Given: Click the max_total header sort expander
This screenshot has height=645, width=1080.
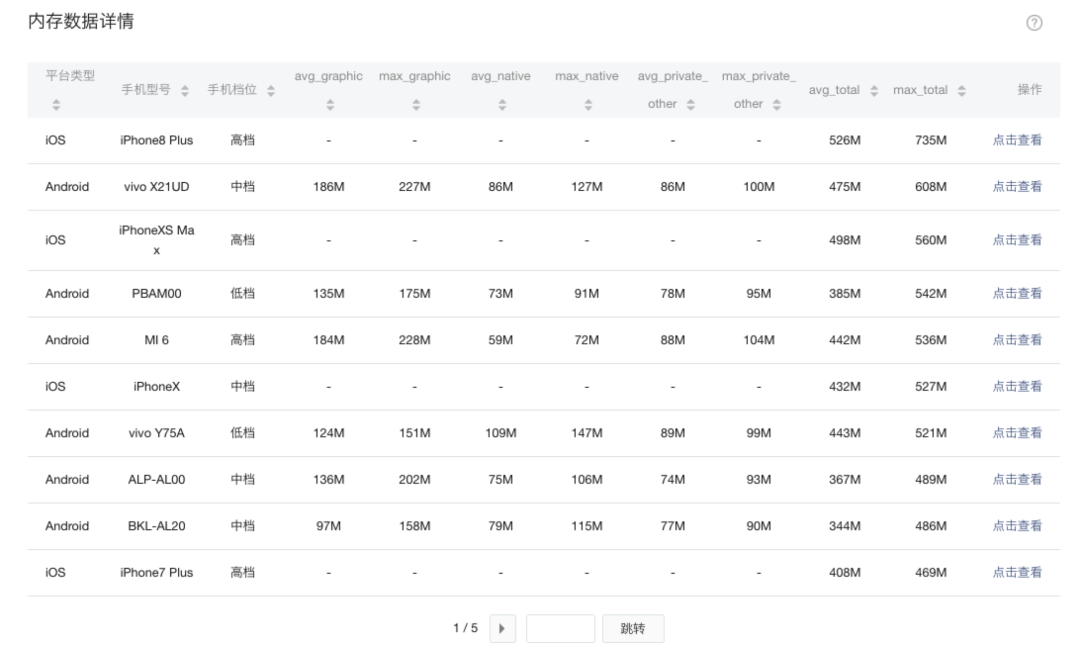Looking at the screenshot, I should pos(962,89).
